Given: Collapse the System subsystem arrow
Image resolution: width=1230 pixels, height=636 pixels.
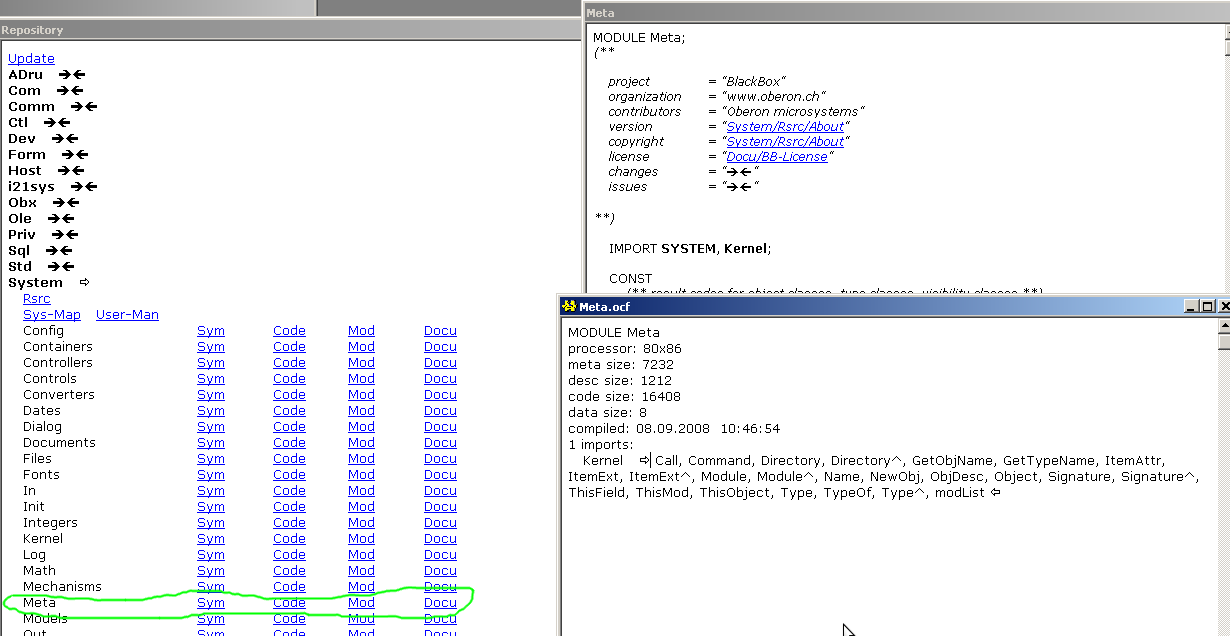Looking at the screenshot, I should click(x=85, y=283).
